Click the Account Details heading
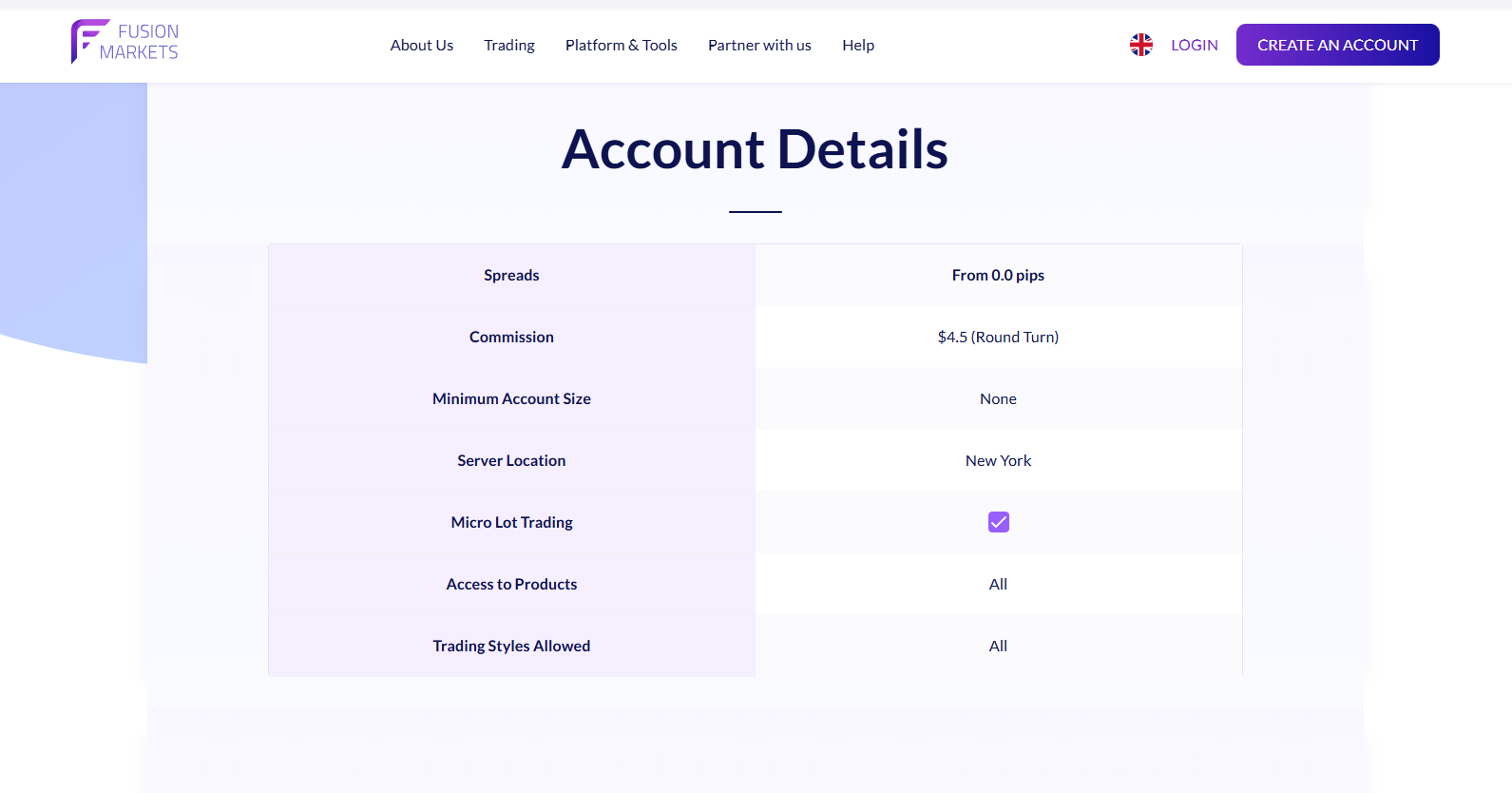The image size is (1512, 793). pos(755,149)
